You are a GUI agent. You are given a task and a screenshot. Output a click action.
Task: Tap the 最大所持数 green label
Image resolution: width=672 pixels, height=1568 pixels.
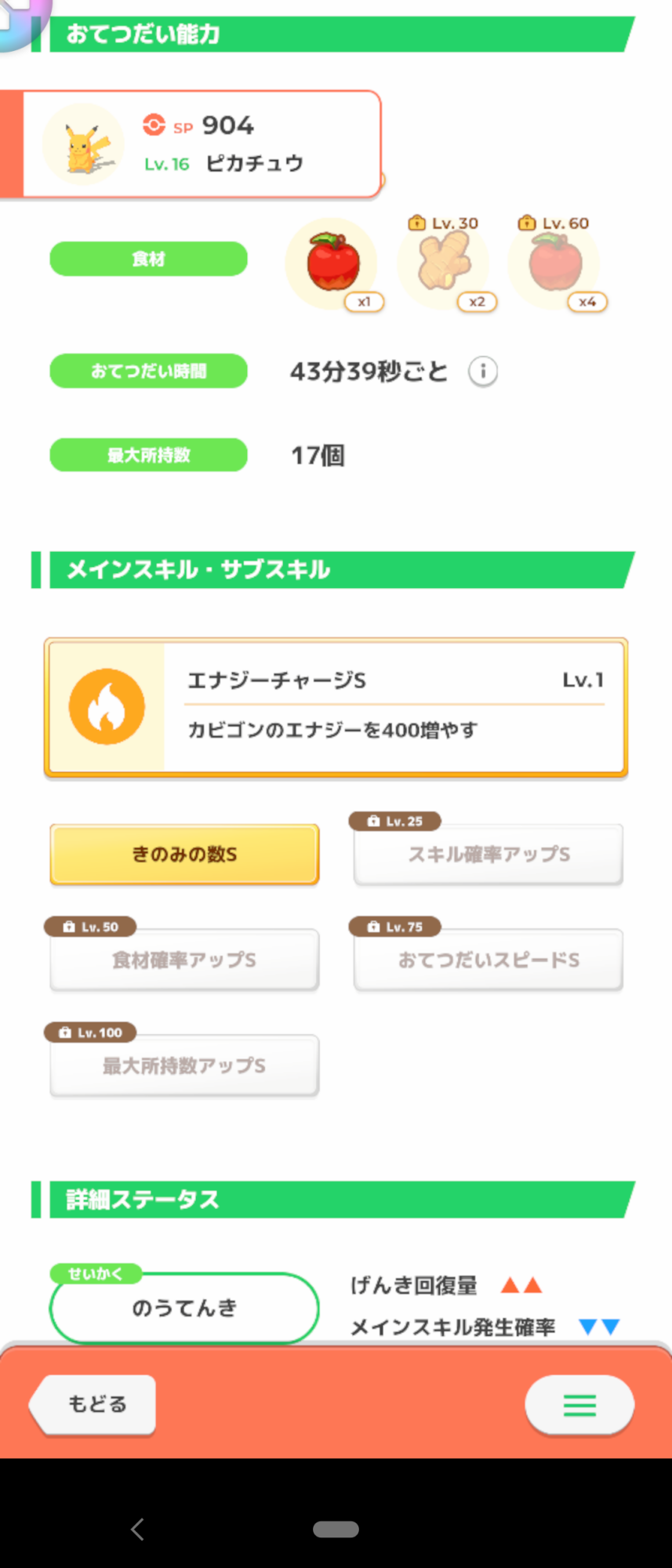[148, 455]
